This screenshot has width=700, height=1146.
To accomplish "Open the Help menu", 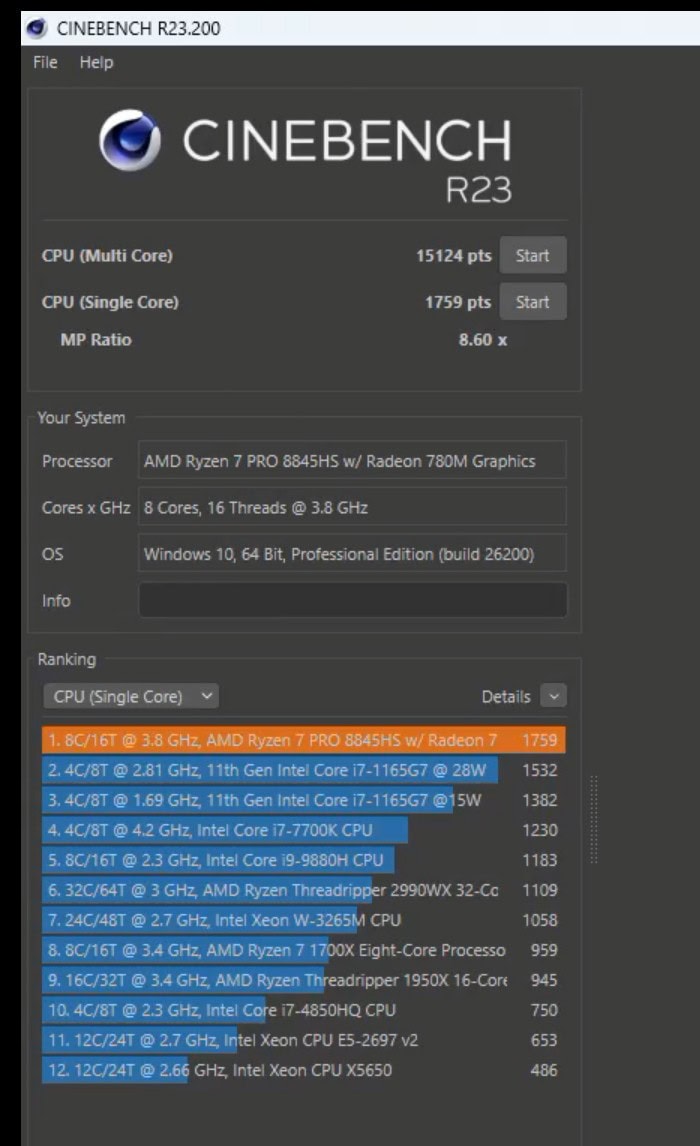I will [x=97, y=62].
